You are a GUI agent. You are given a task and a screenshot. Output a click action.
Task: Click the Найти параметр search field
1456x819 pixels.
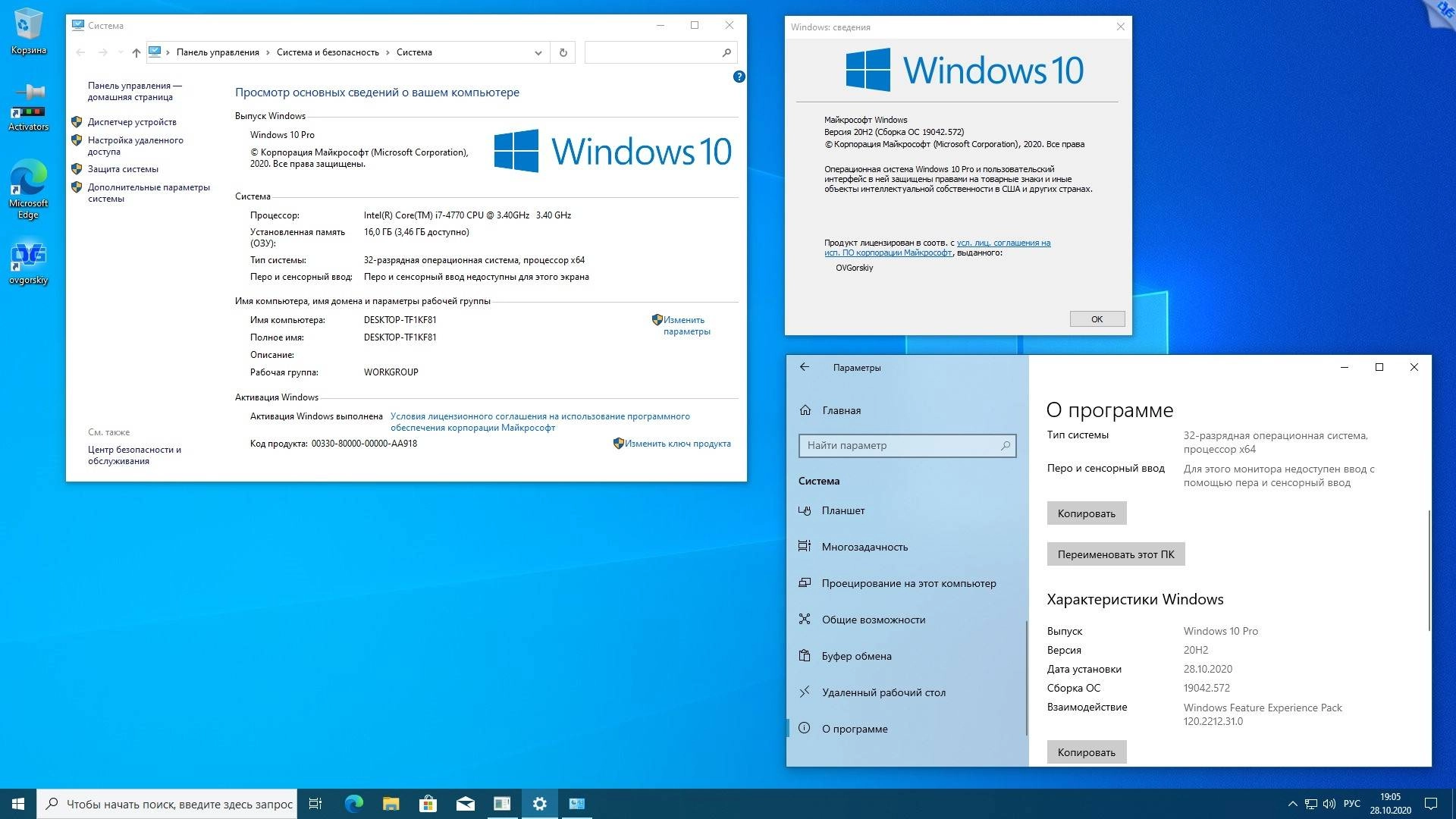pos(907,446)
